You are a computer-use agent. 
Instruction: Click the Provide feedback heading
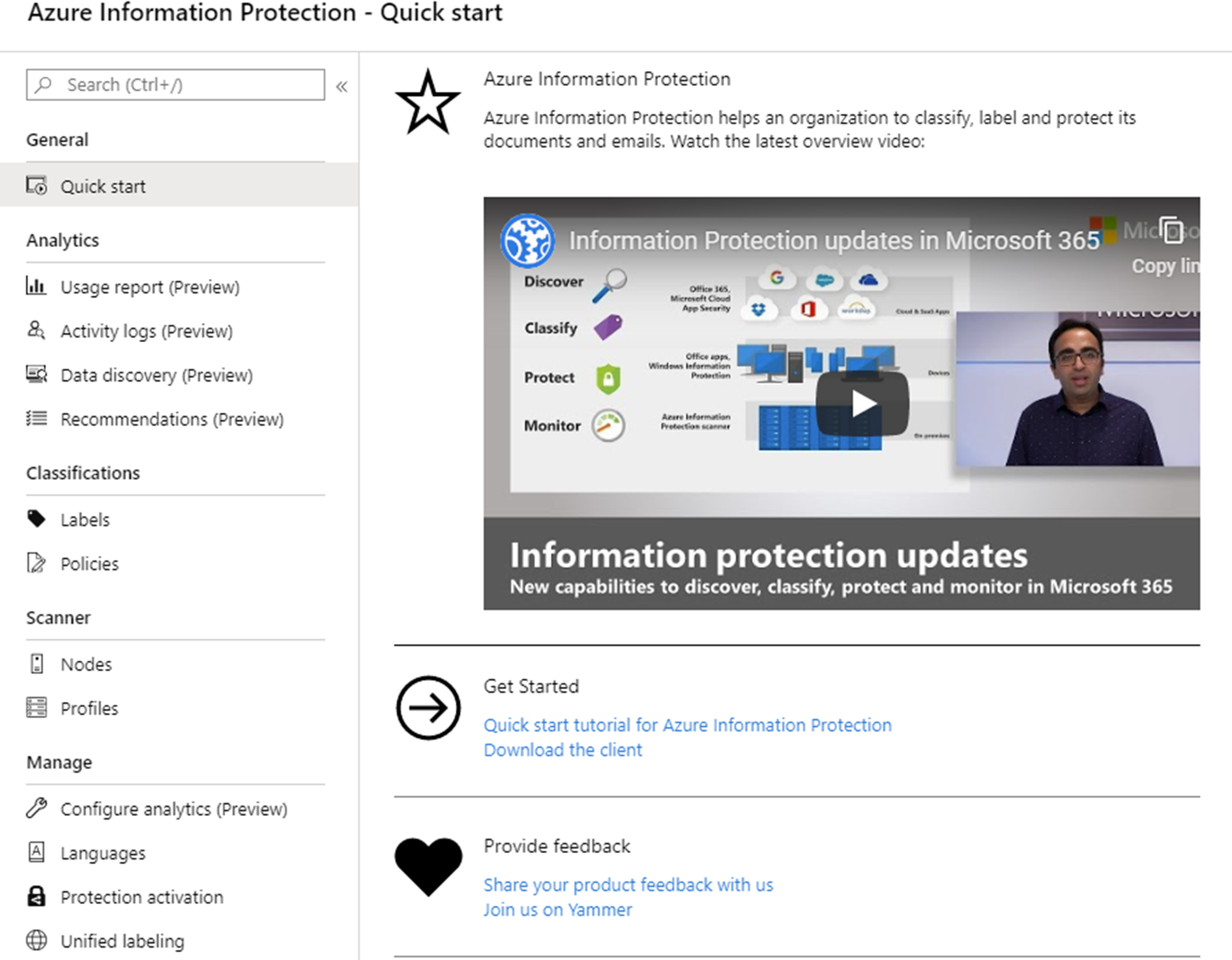tap(557, 846)
